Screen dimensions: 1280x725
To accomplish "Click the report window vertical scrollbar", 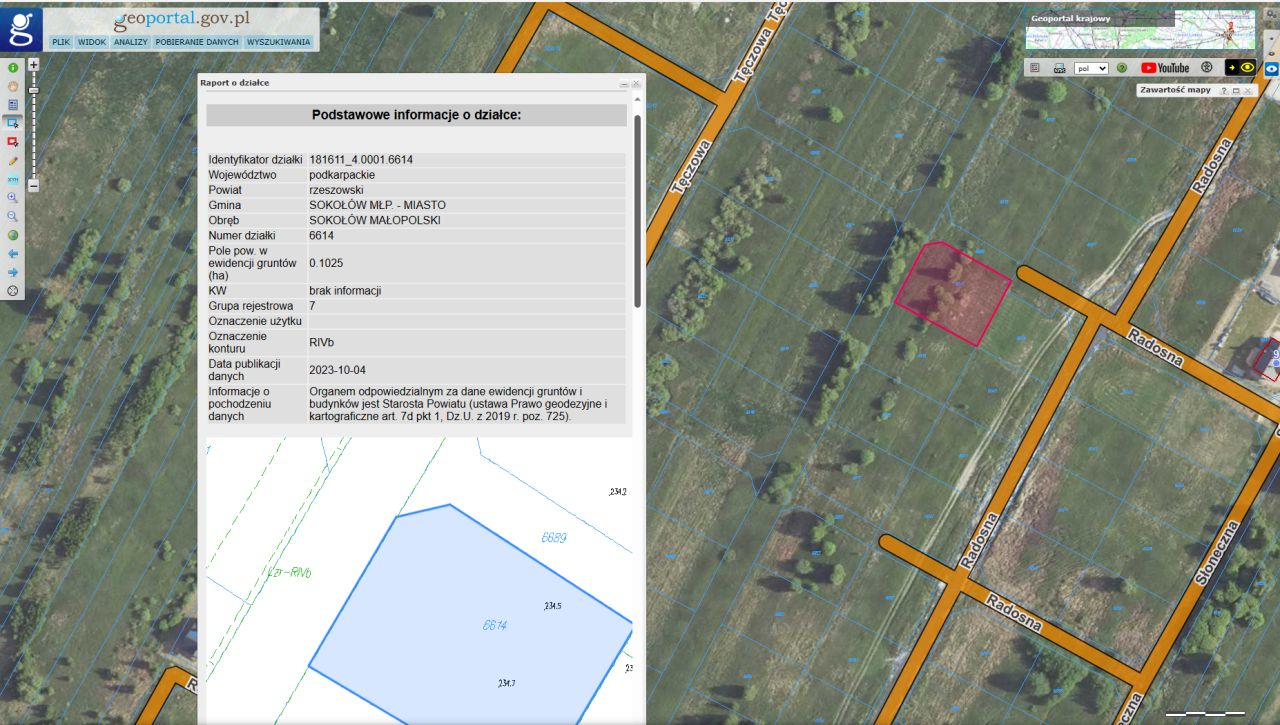I will click(637, 210).
